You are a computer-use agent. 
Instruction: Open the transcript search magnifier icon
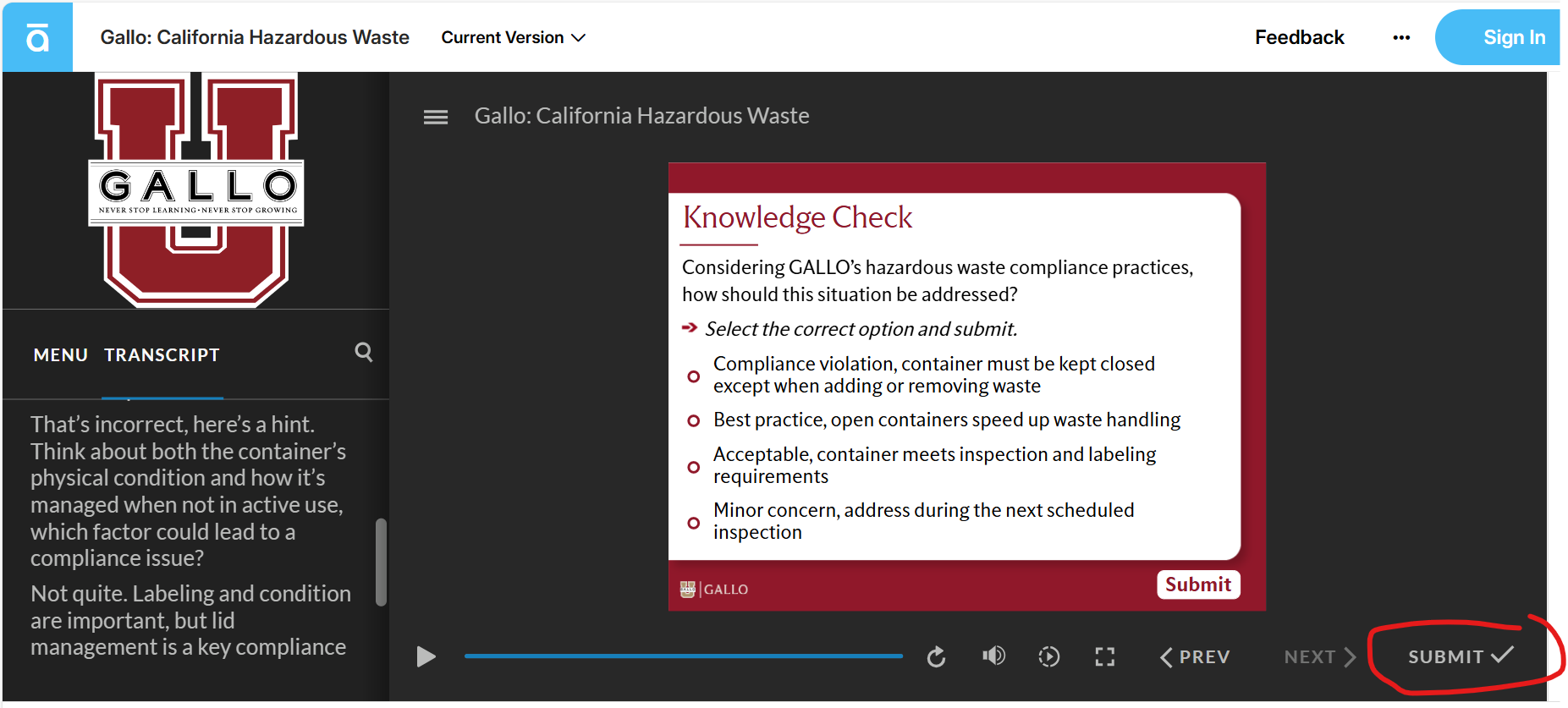[364, 352]
